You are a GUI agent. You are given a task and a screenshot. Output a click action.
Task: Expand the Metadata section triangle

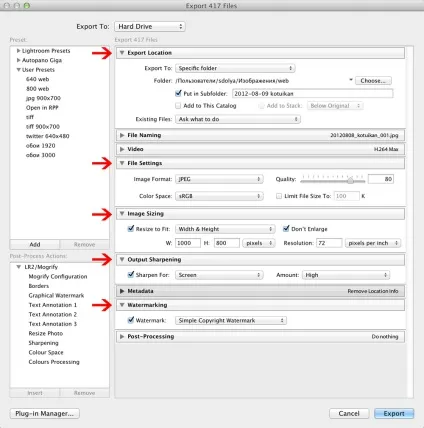(x=122, y=291)
